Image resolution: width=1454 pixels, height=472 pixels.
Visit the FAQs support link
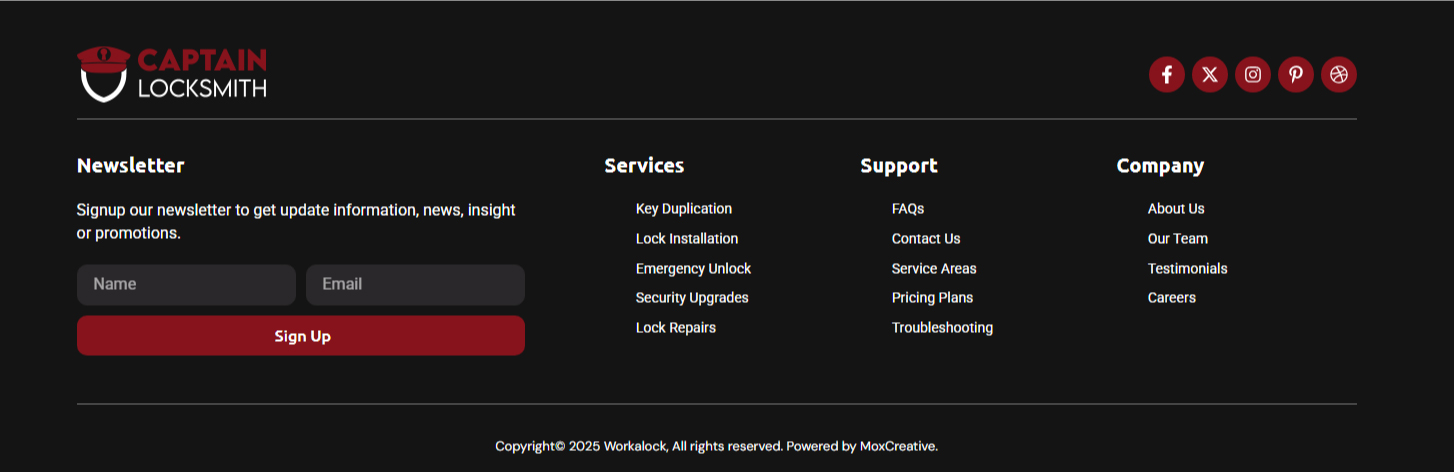[908, 209]
